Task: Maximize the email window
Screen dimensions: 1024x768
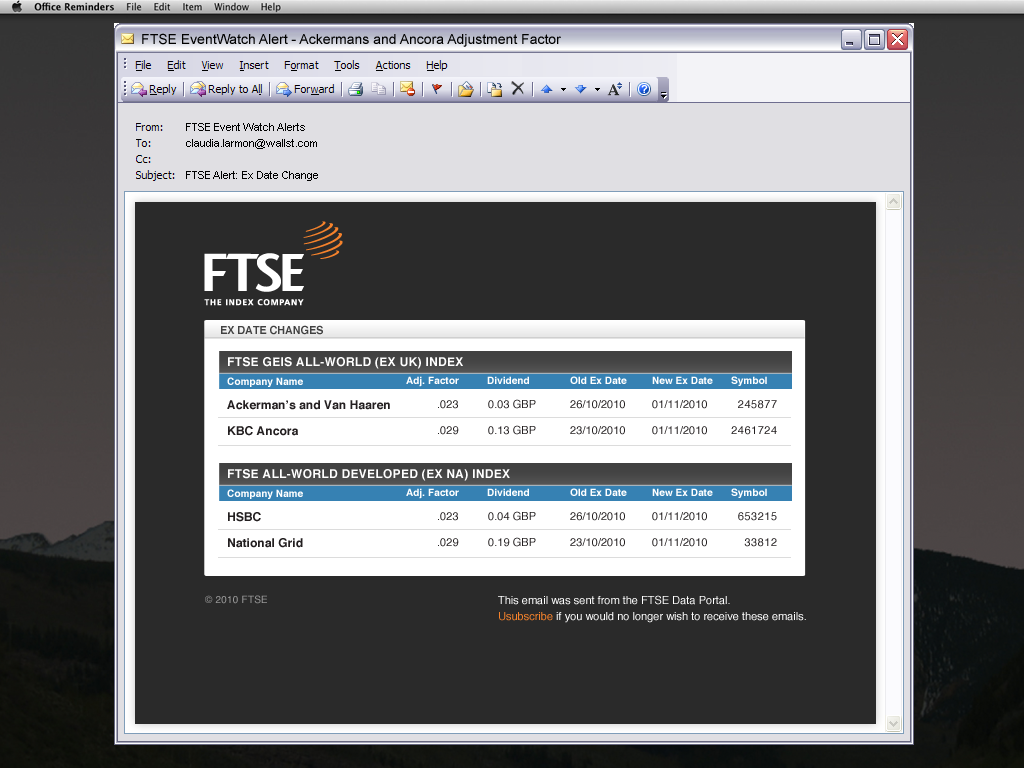Action: (874, 40)
